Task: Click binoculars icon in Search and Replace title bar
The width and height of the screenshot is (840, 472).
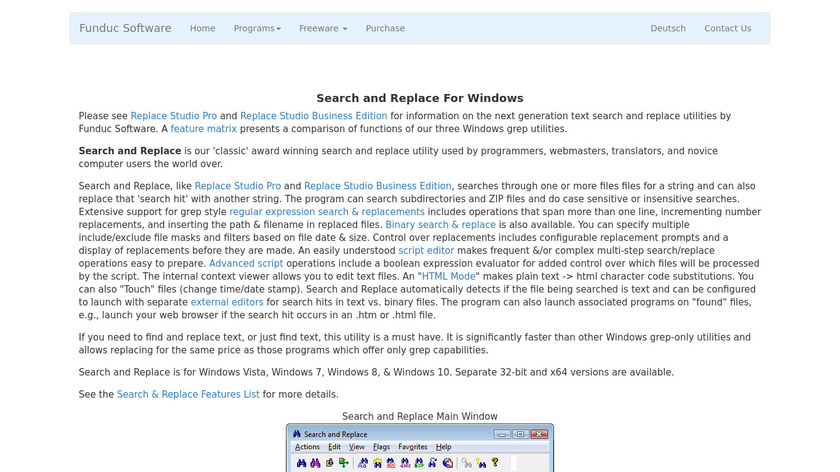Action: 297,434
